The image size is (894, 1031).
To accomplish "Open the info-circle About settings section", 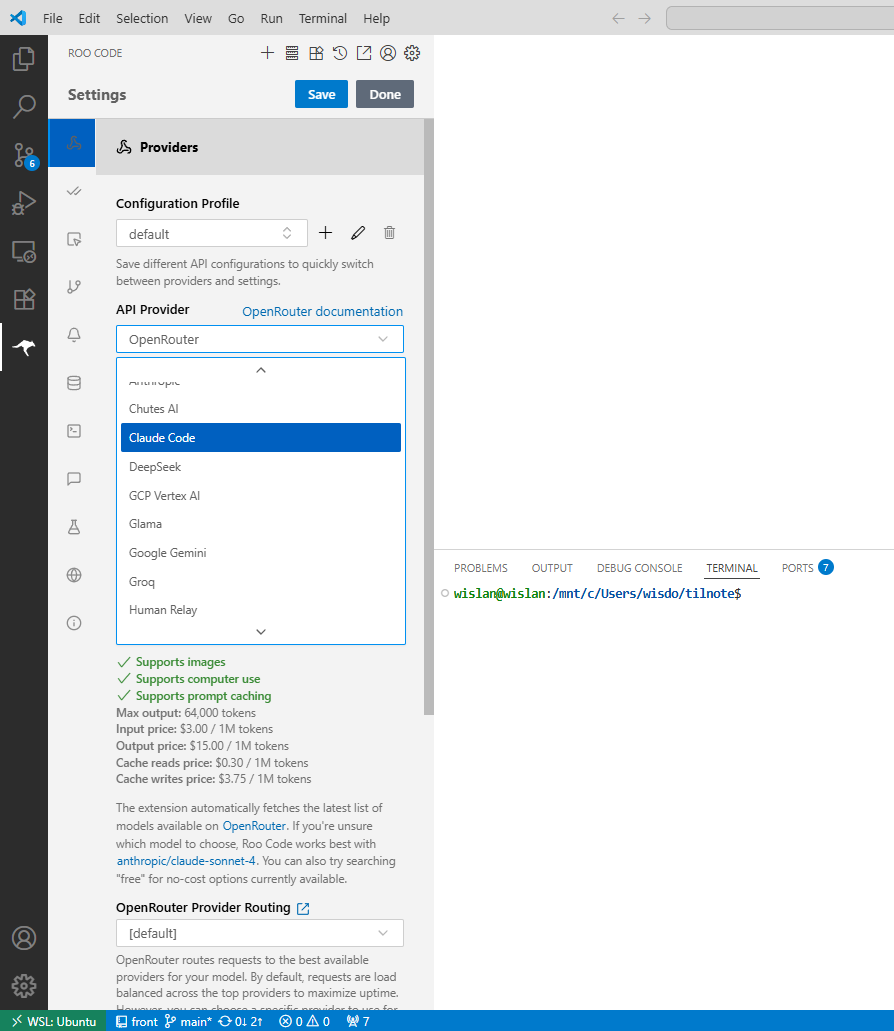I will (x=74, y=623).
